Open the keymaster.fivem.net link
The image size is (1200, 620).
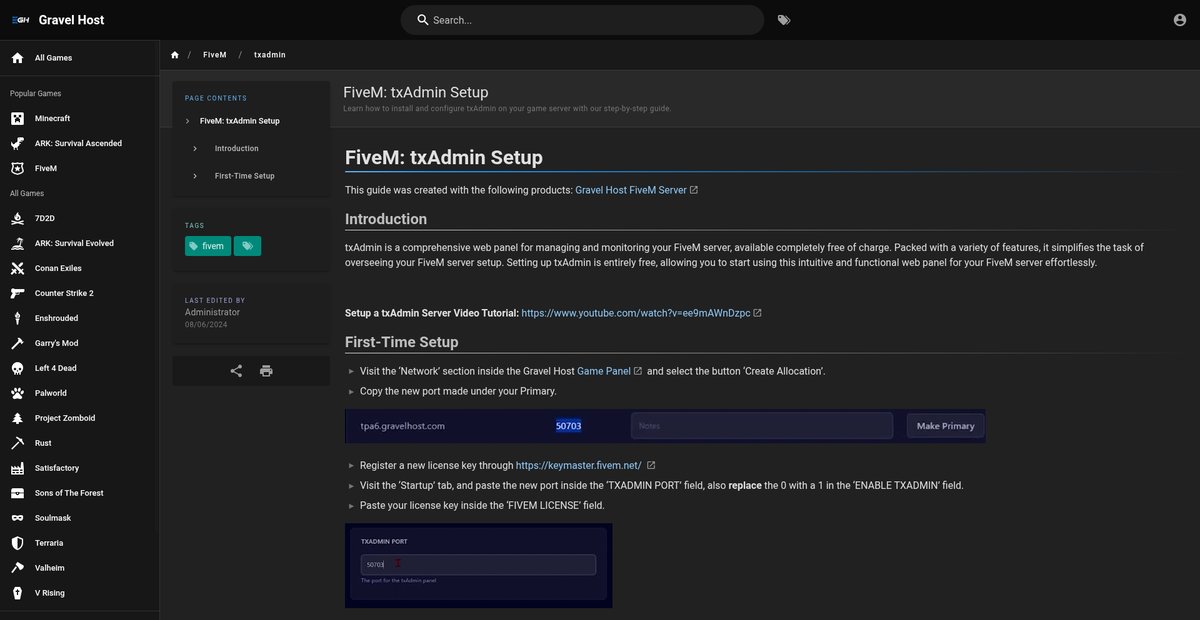pos(579,465)
